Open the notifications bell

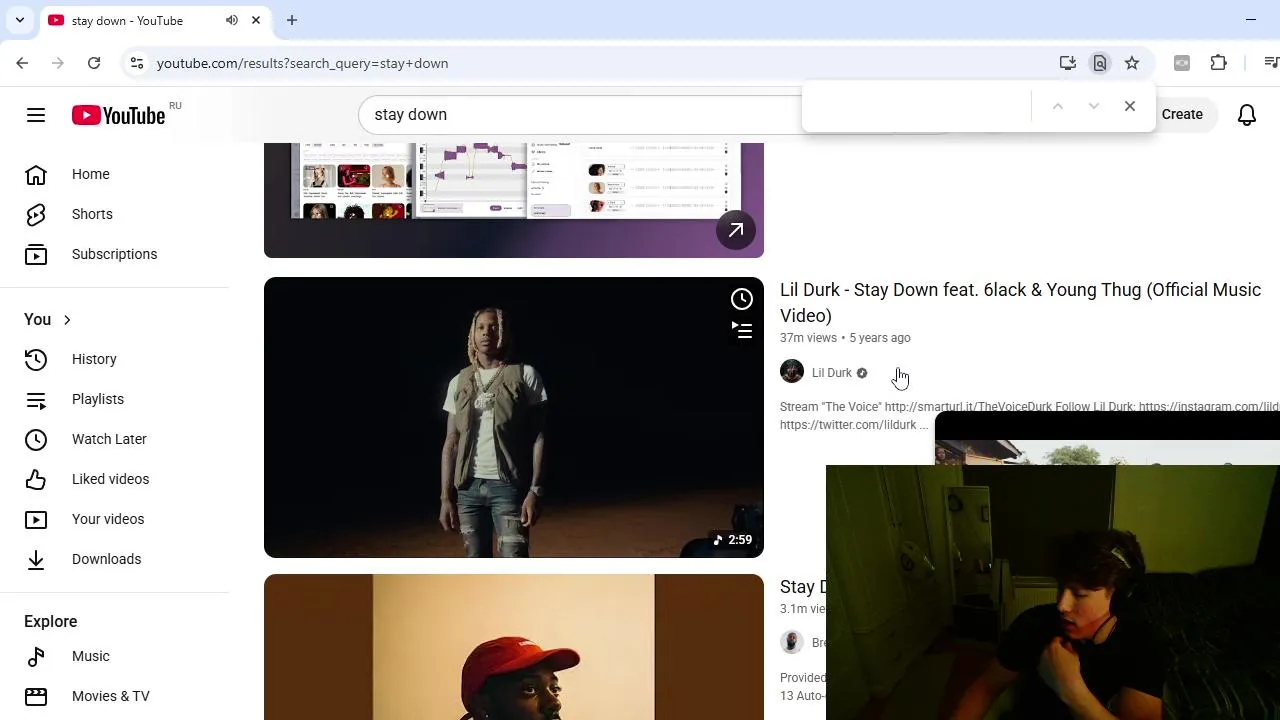(x=1247, y=115)
